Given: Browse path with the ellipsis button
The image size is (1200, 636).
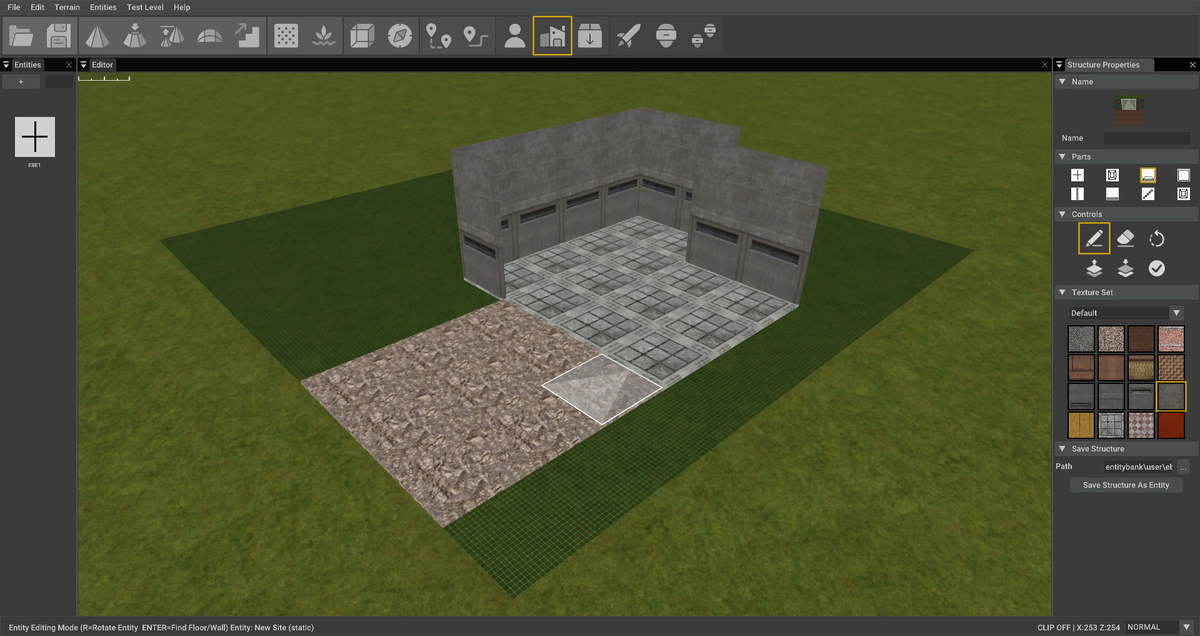Looking at the screenshot, I should click(x=1184, y=467).
